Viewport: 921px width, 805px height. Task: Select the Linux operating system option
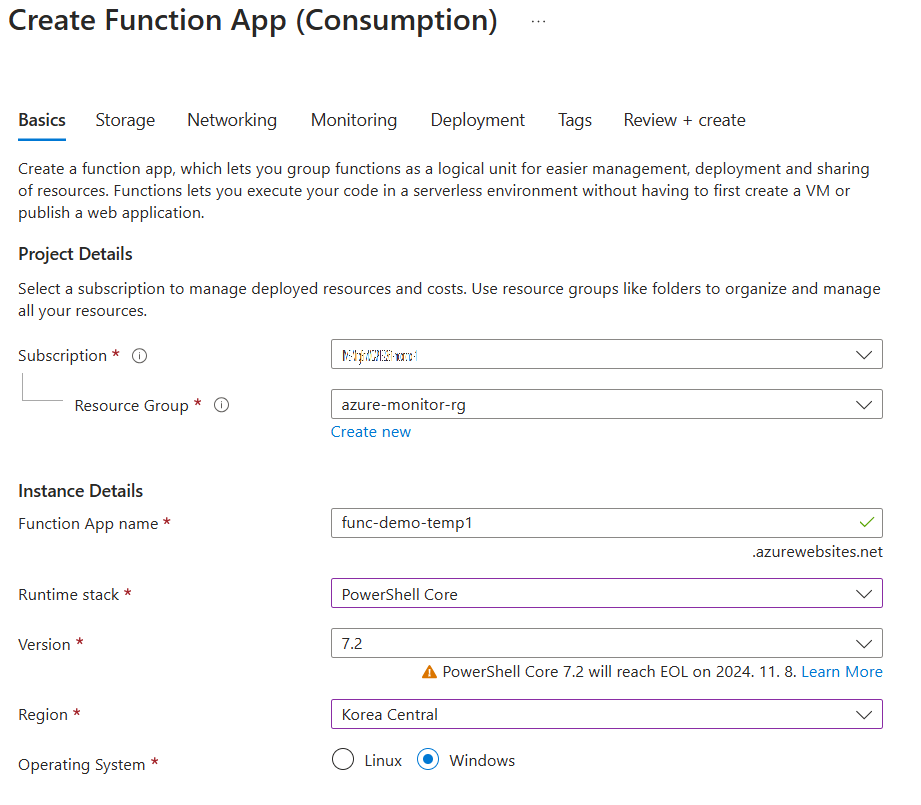(343, 760)
